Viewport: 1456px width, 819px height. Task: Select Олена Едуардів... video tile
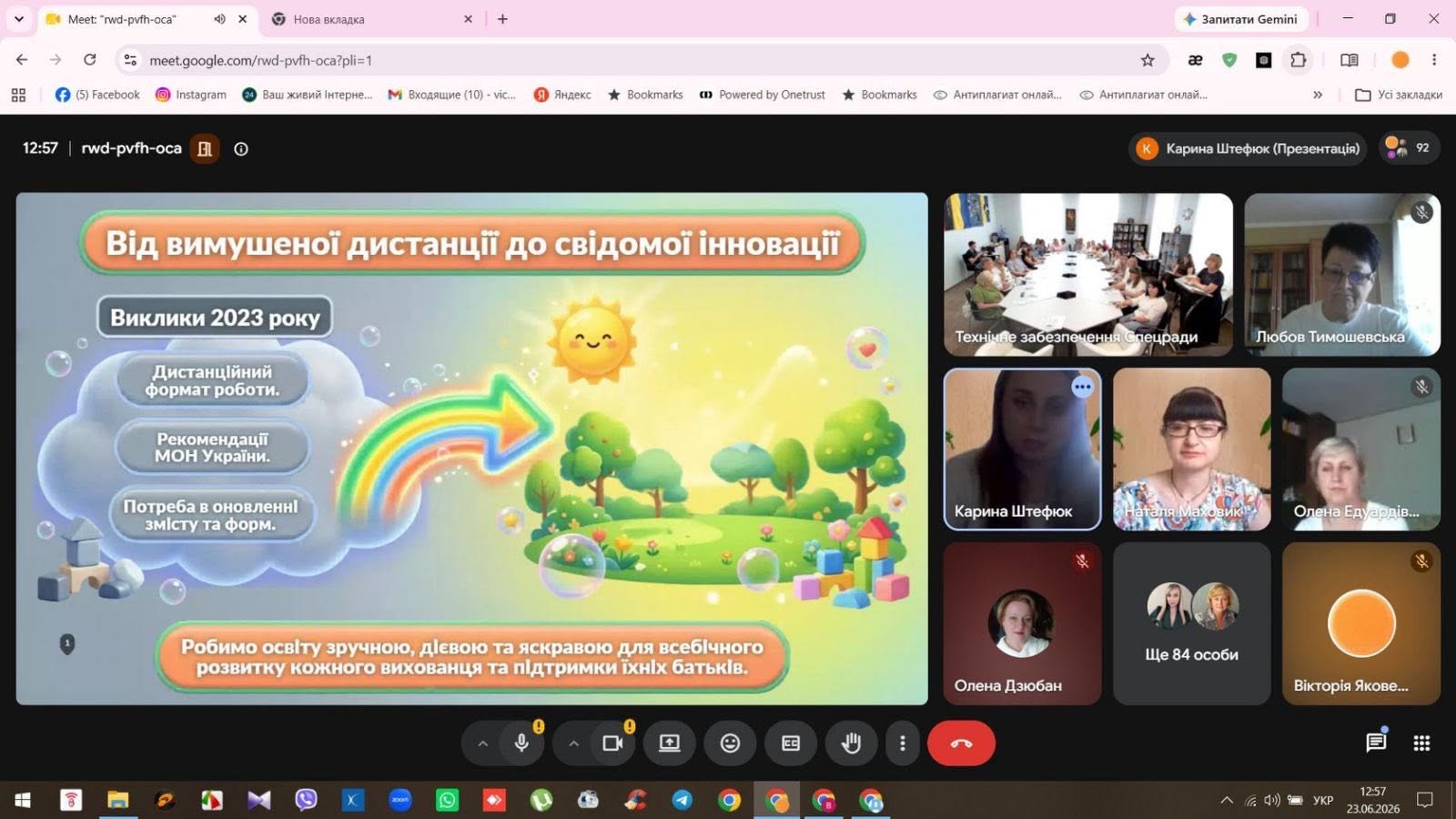[1361, 449]
